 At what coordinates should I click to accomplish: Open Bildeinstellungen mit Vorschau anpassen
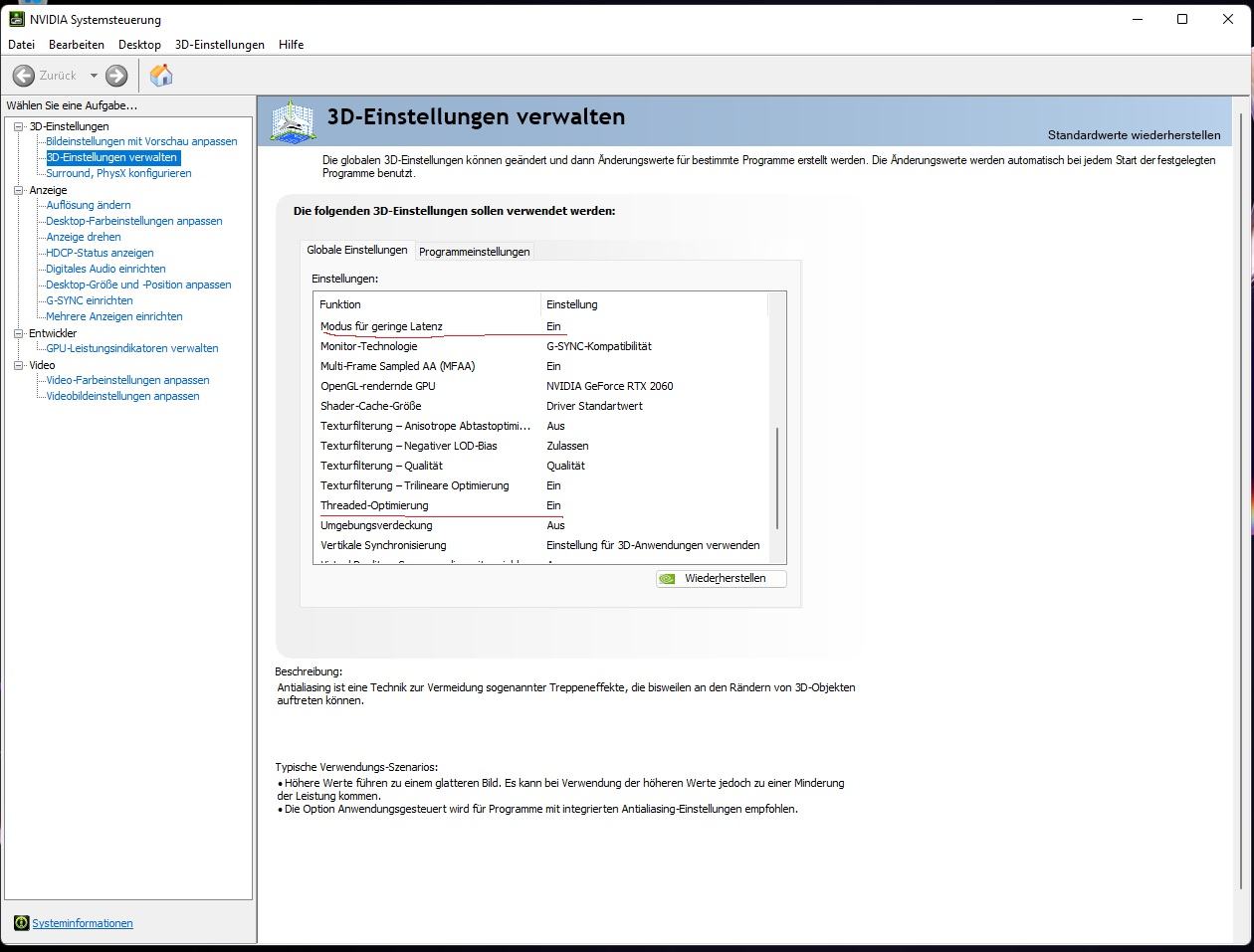point(141,141)
